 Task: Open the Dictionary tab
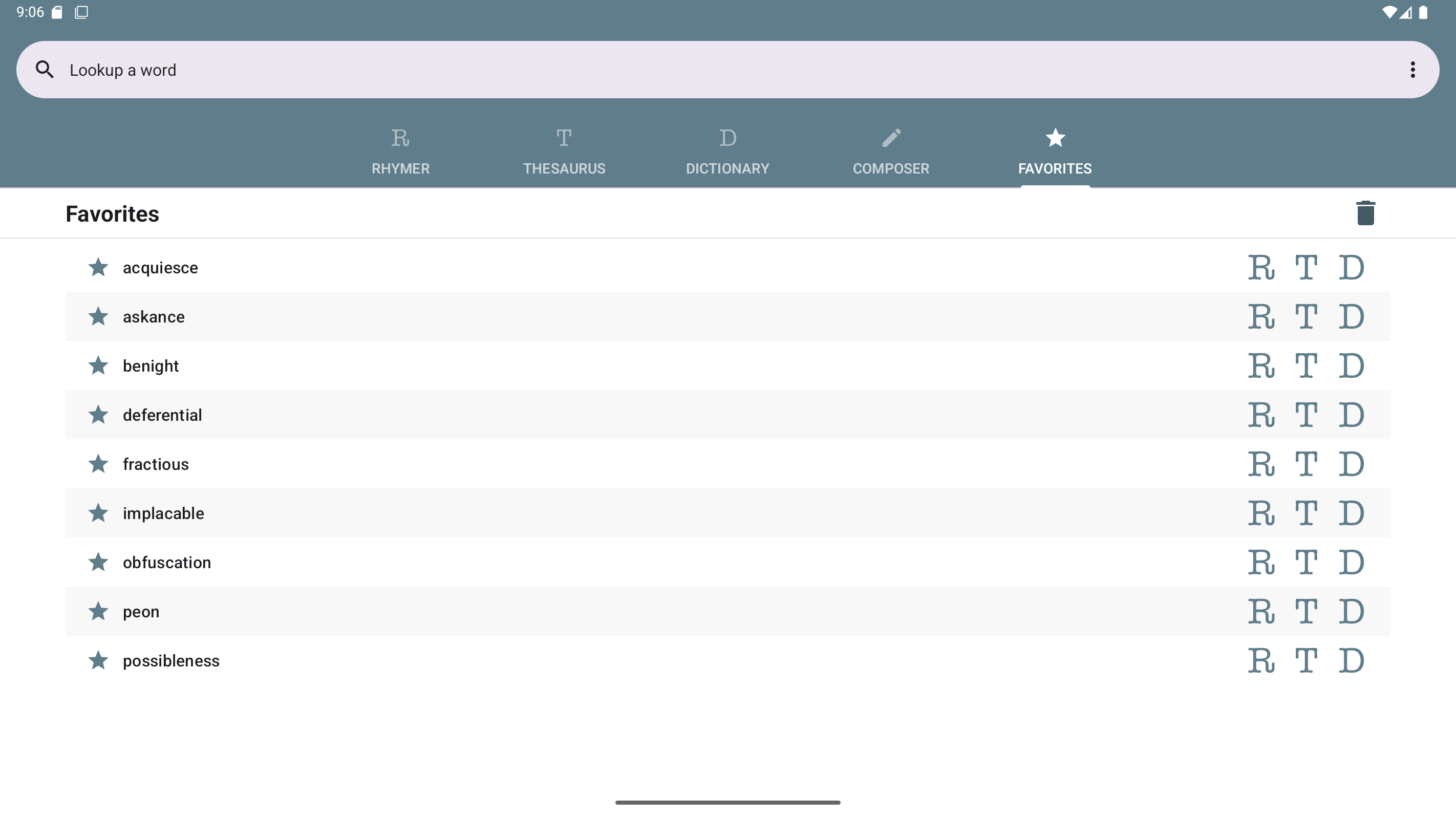coord(727,152)
